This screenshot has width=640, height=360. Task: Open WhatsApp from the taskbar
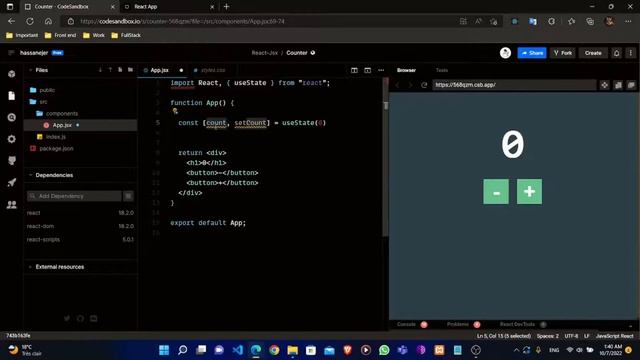click(x=384, y=350)
